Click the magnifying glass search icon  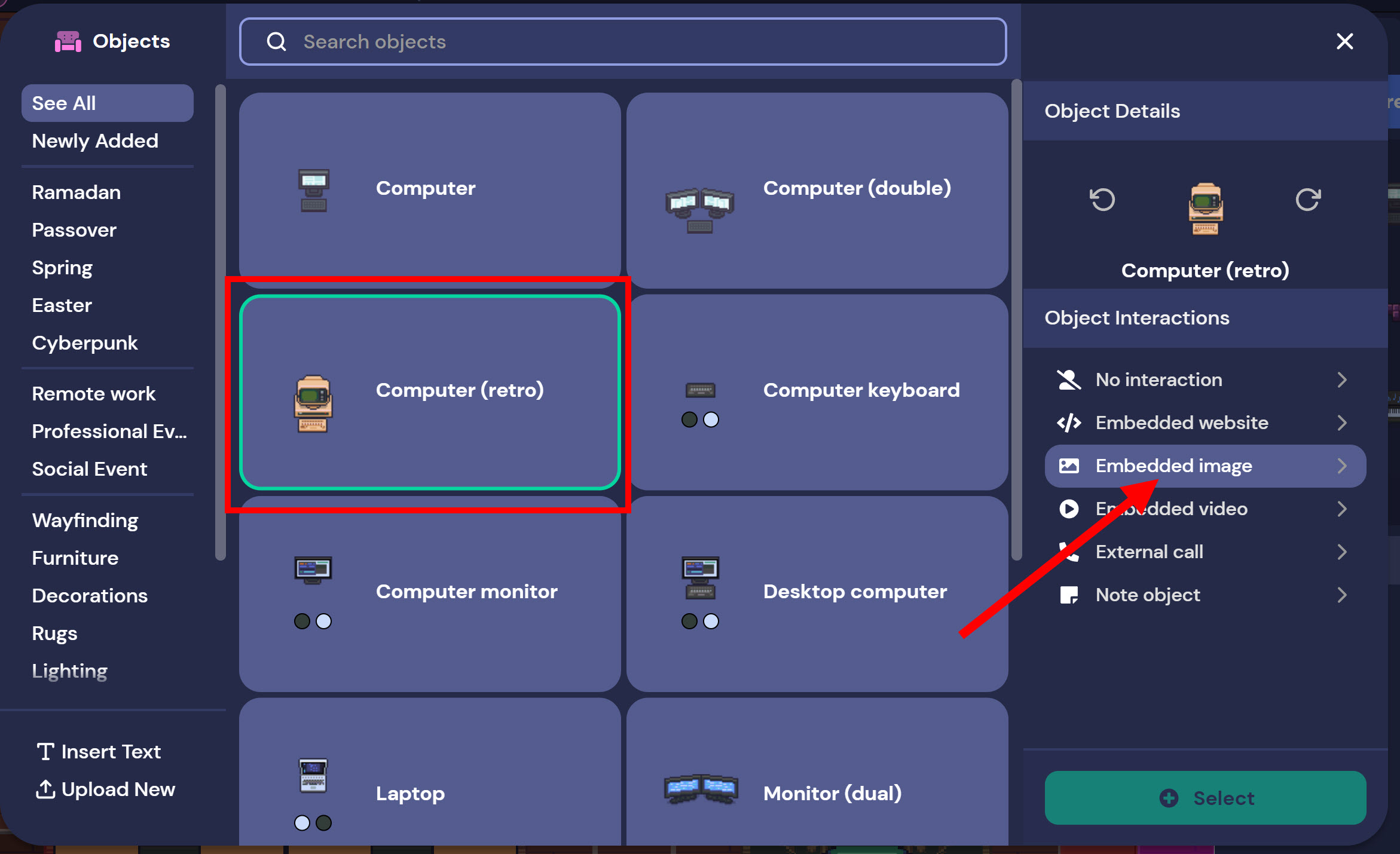coord(276,42)
